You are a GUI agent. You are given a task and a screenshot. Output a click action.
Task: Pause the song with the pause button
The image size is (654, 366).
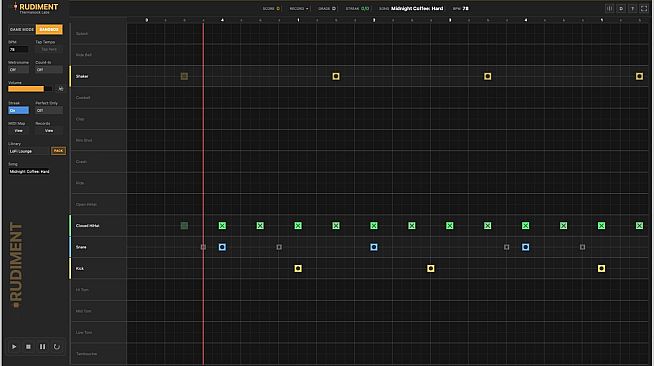(x=42, y=346)
